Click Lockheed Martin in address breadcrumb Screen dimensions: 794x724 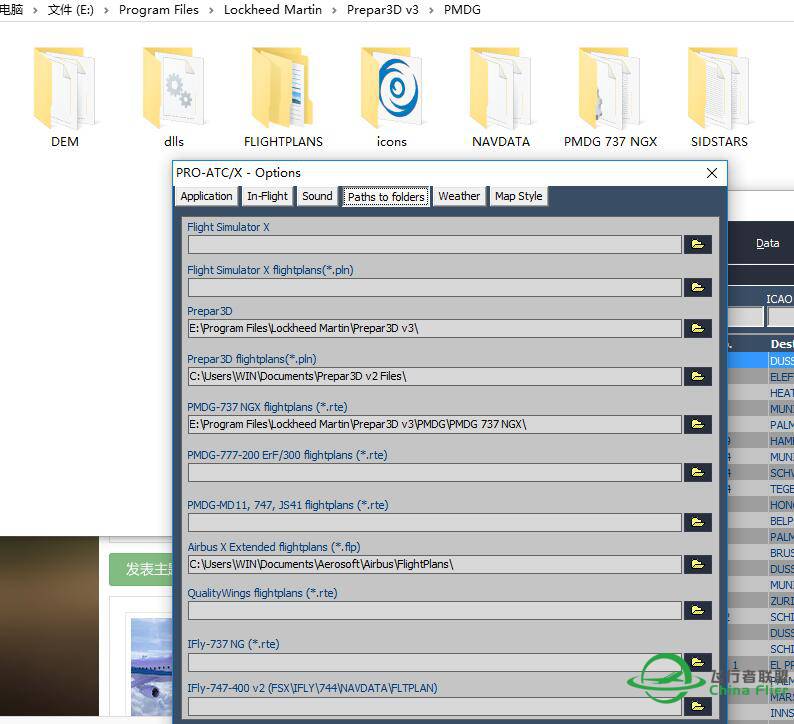[273, 10]
